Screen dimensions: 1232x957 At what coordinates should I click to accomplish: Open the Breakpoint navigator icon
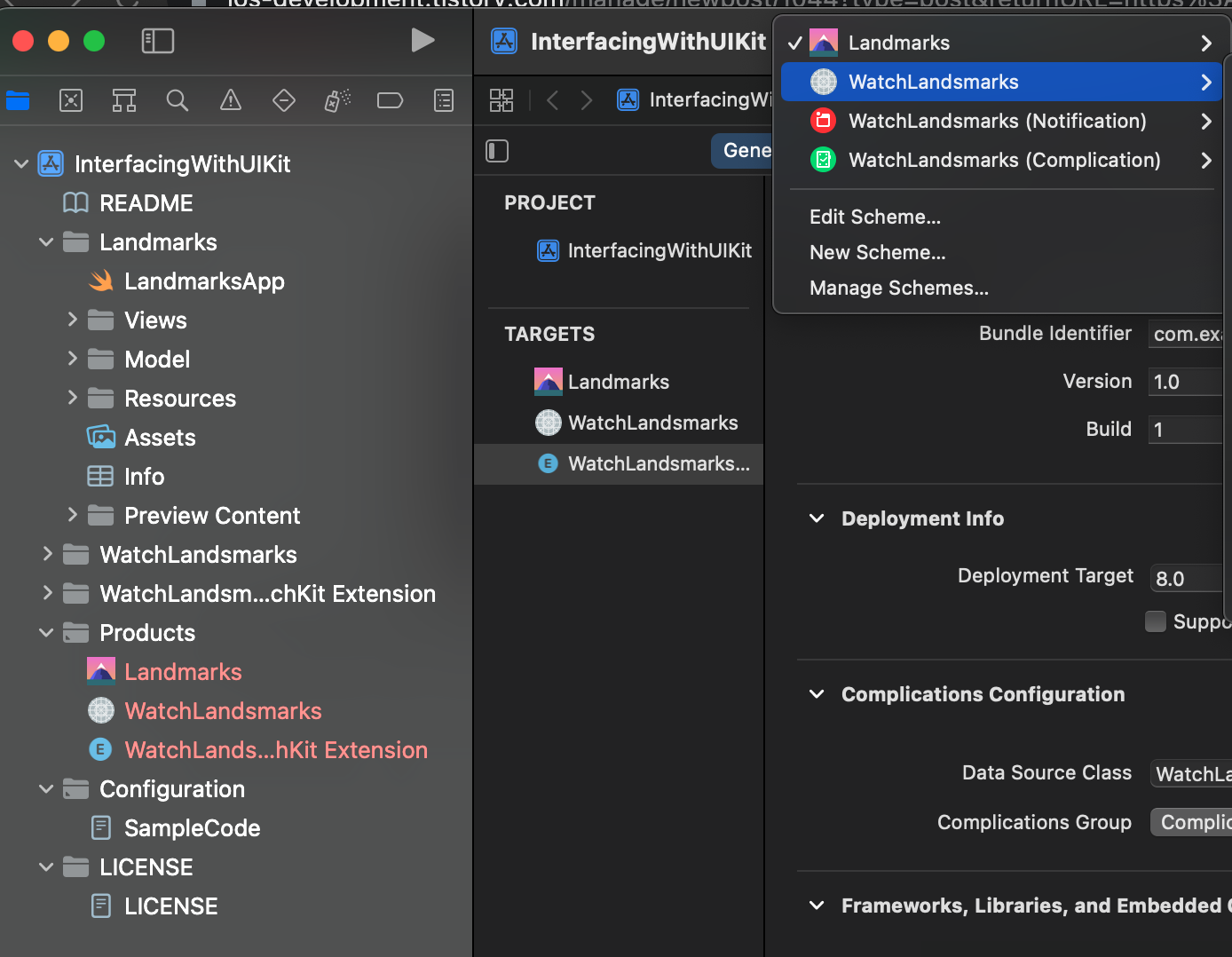(391, 100)
